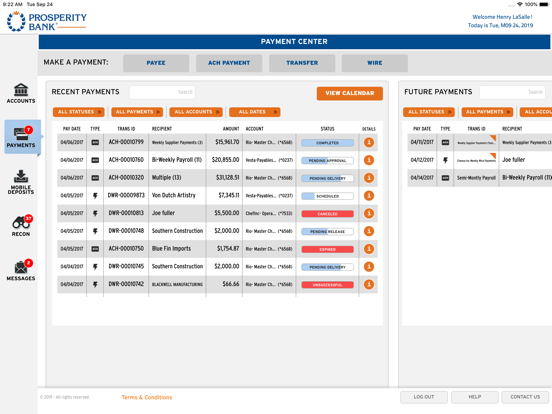
Task: Start an ACH Payment
Action: 229,63
